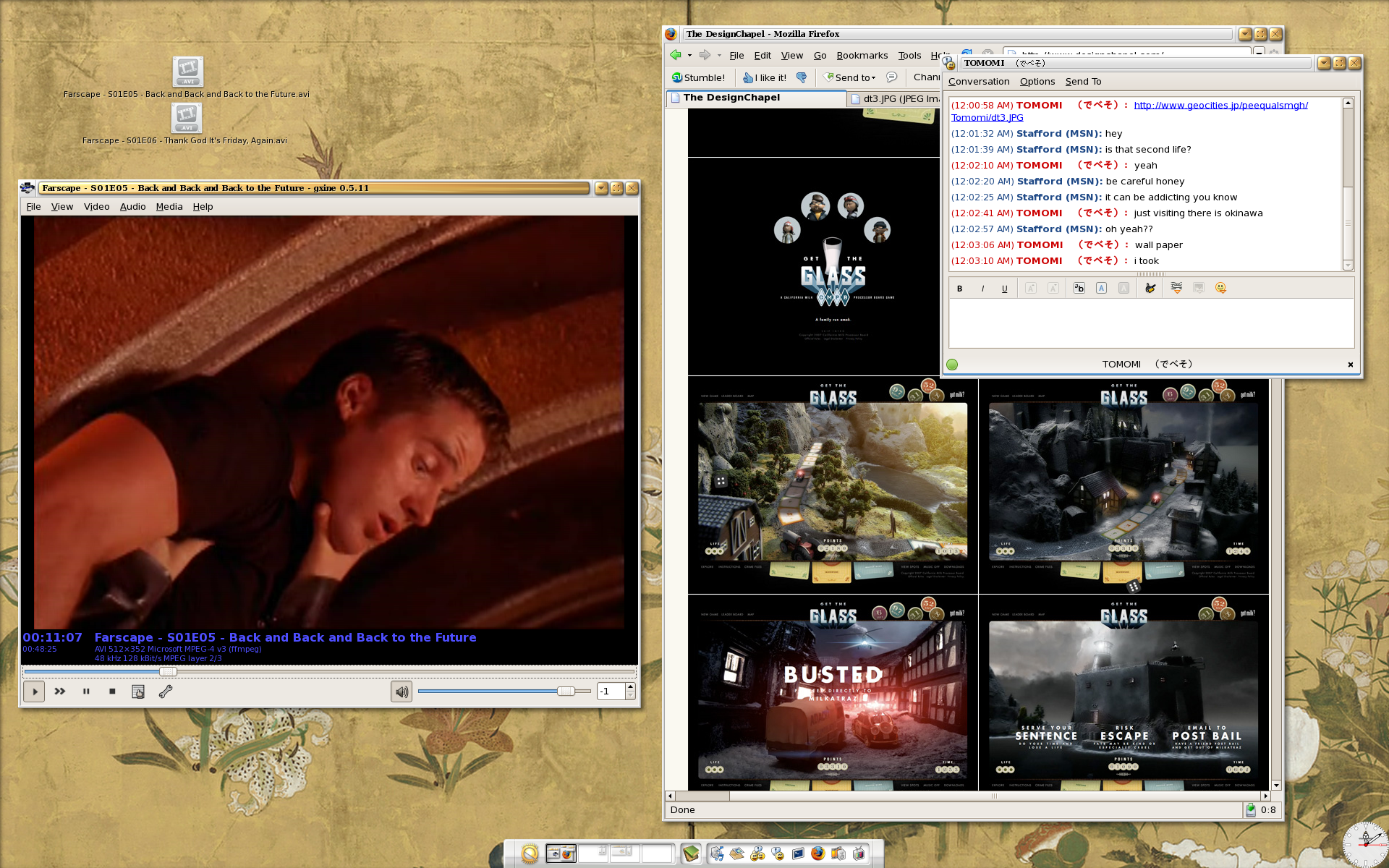Image resolution: width=1389 pixels, height=868 pixels.
Task: Decrease gxine speed value with down arrow
Action: click(x=630, y=696)
